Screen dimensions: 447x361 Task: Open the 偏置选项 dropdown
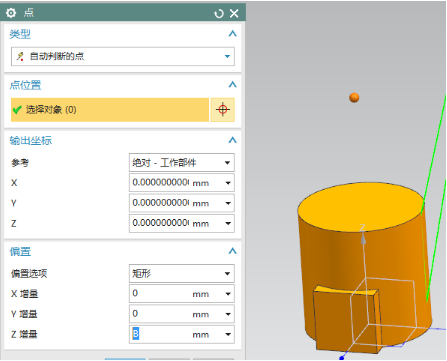pos(182,274)
